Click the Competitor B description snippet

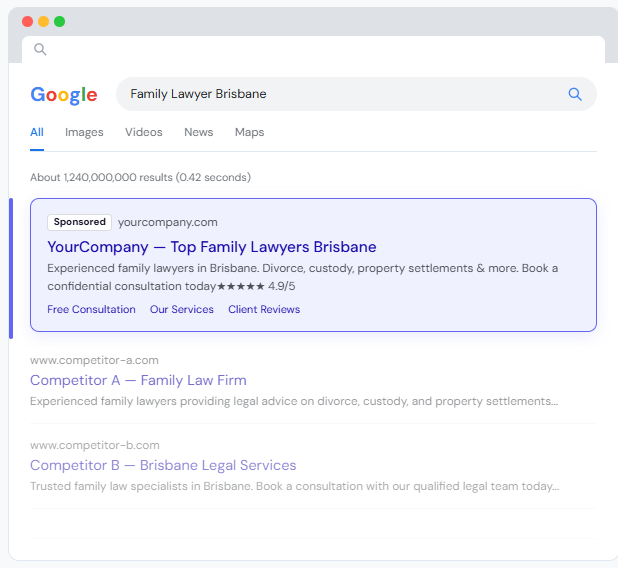[294, 486]
